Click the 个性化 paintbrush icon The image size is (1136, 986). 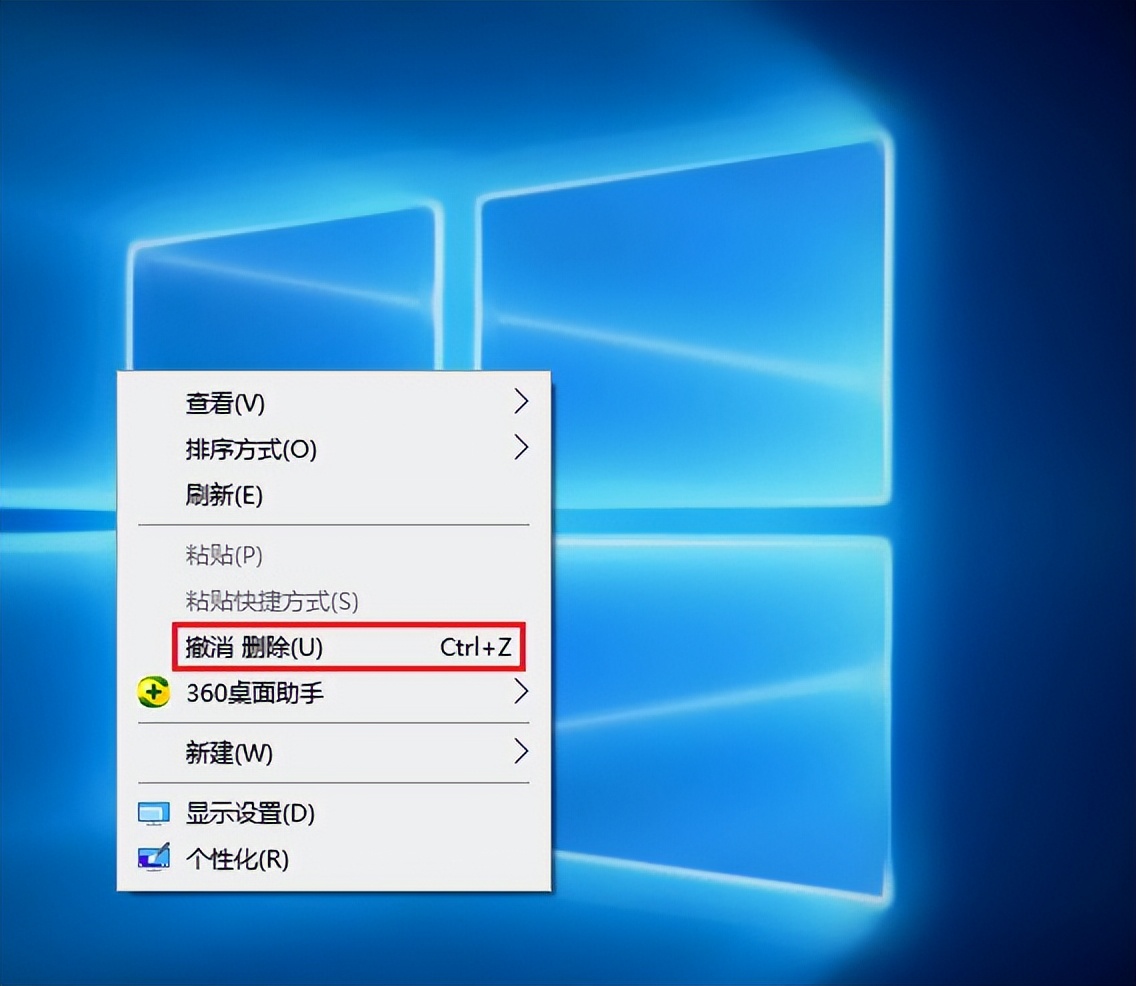click(154, 857)
